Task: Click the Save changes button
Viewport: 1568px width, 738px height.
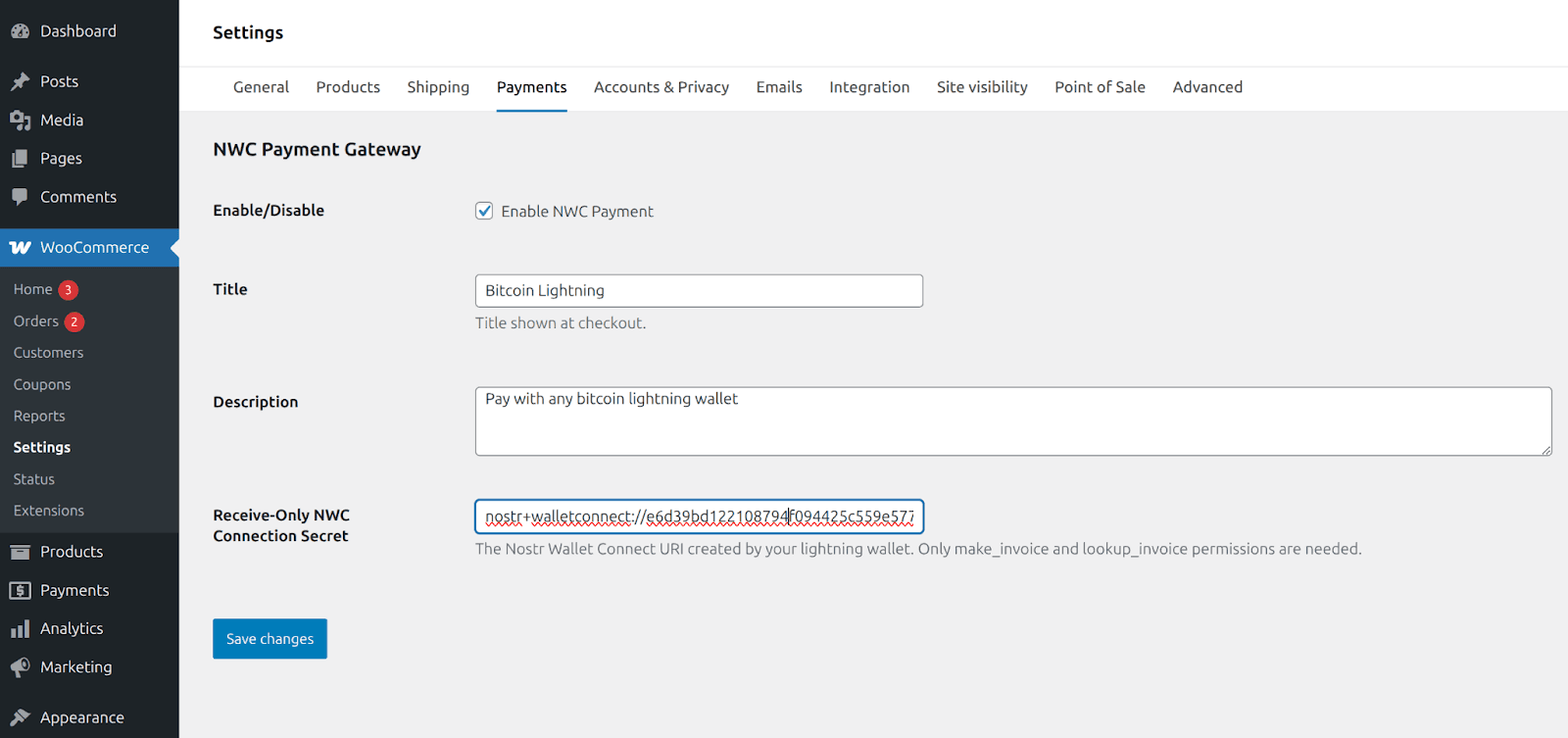Action: coord(269,639)
